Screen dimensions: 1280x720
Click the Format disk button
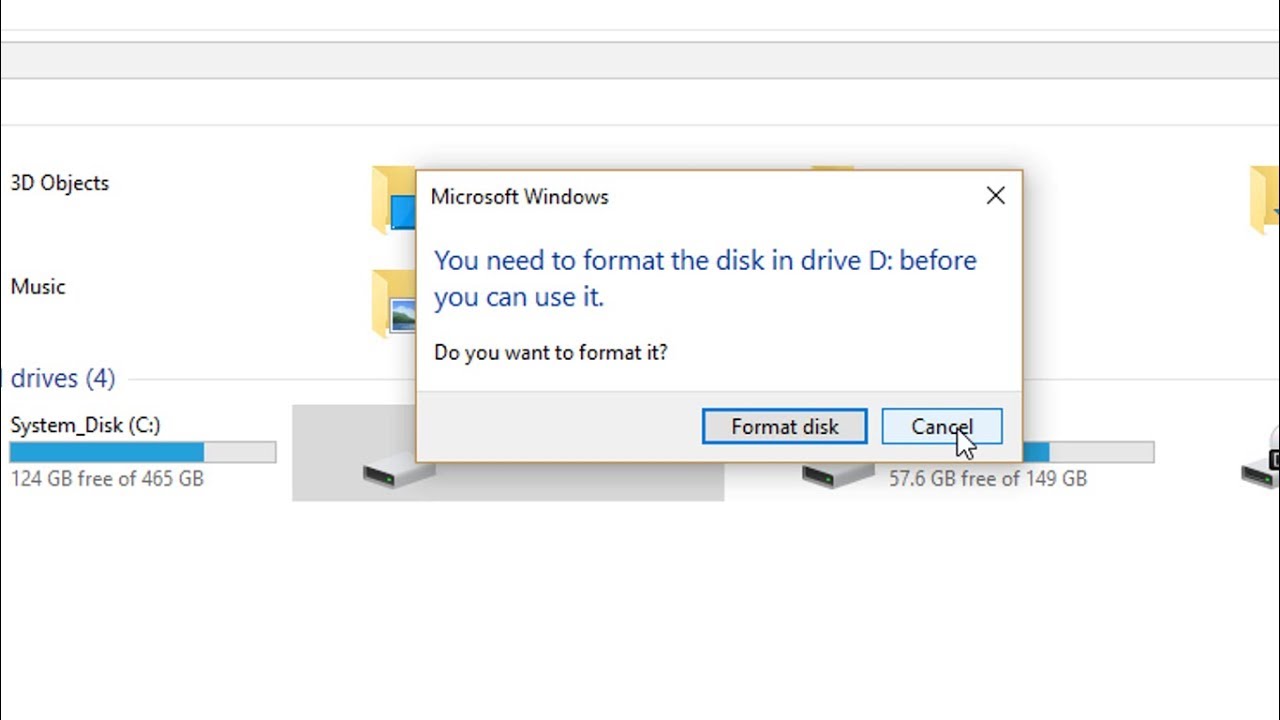[x=785, y=427]
